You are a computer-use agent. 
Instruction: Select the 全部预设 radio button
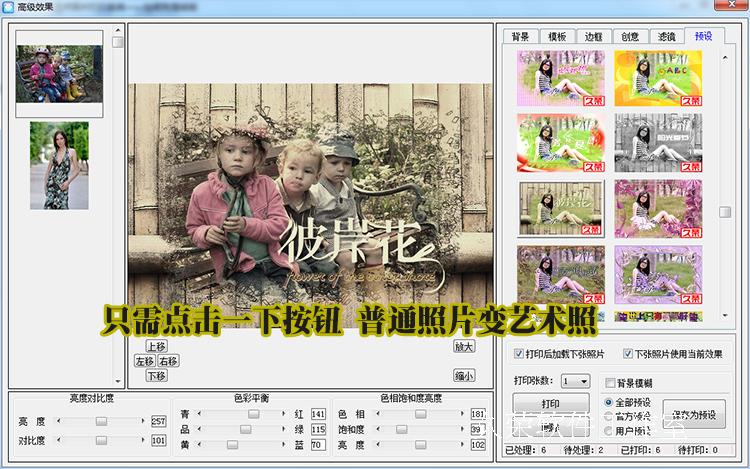pos(610,402)
